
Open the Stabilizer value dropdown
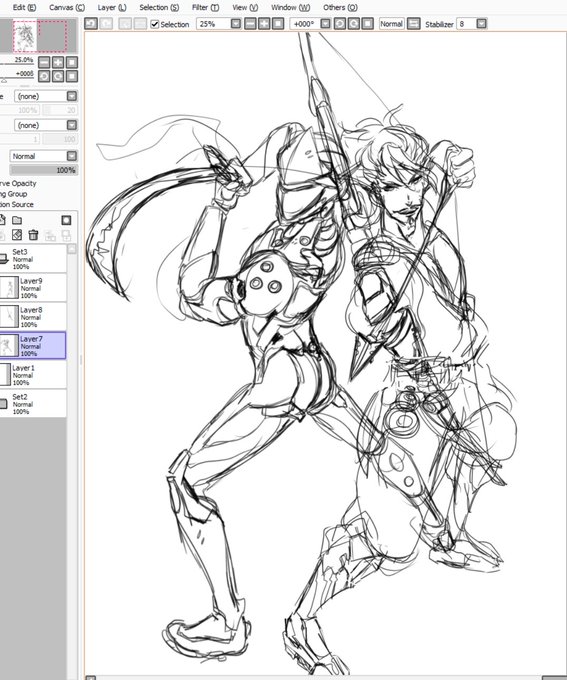(482, 23)
